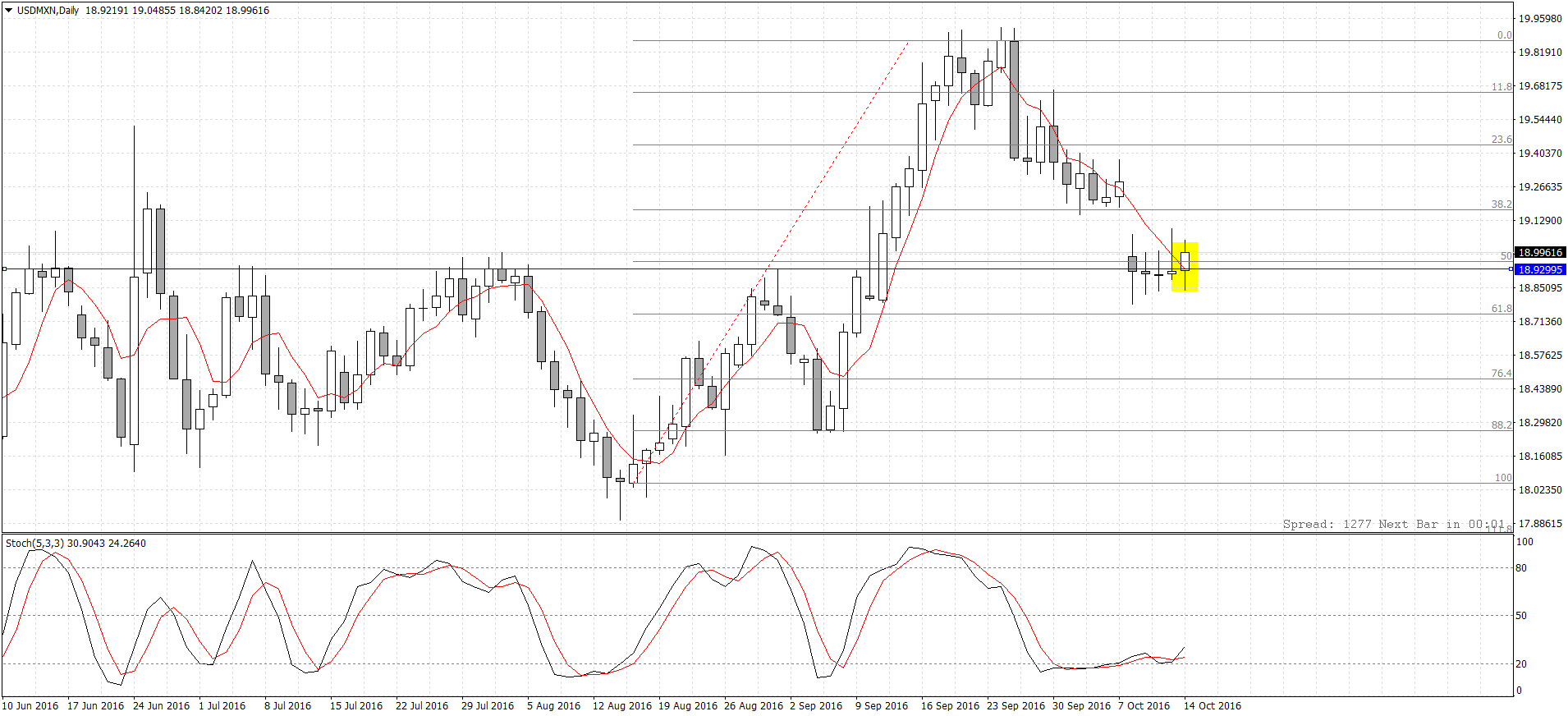Click Fibonacci level label 76.4
Viewport: 1568px width, 716px height.
click(1502, 374)
